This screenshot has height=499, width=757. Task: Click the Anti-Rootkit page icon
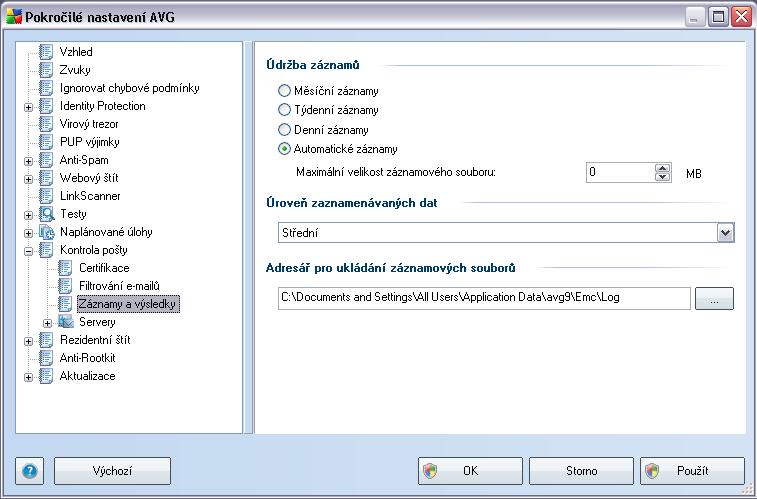click(46, 358)
